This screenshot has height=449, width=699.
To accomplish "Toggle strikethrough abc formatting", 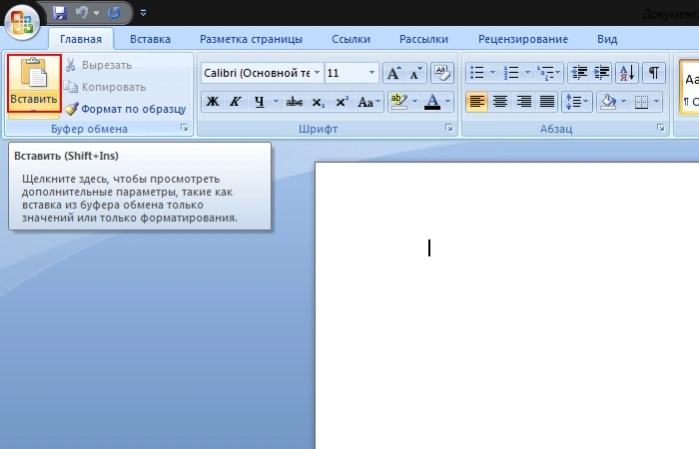I will point(294,102).
